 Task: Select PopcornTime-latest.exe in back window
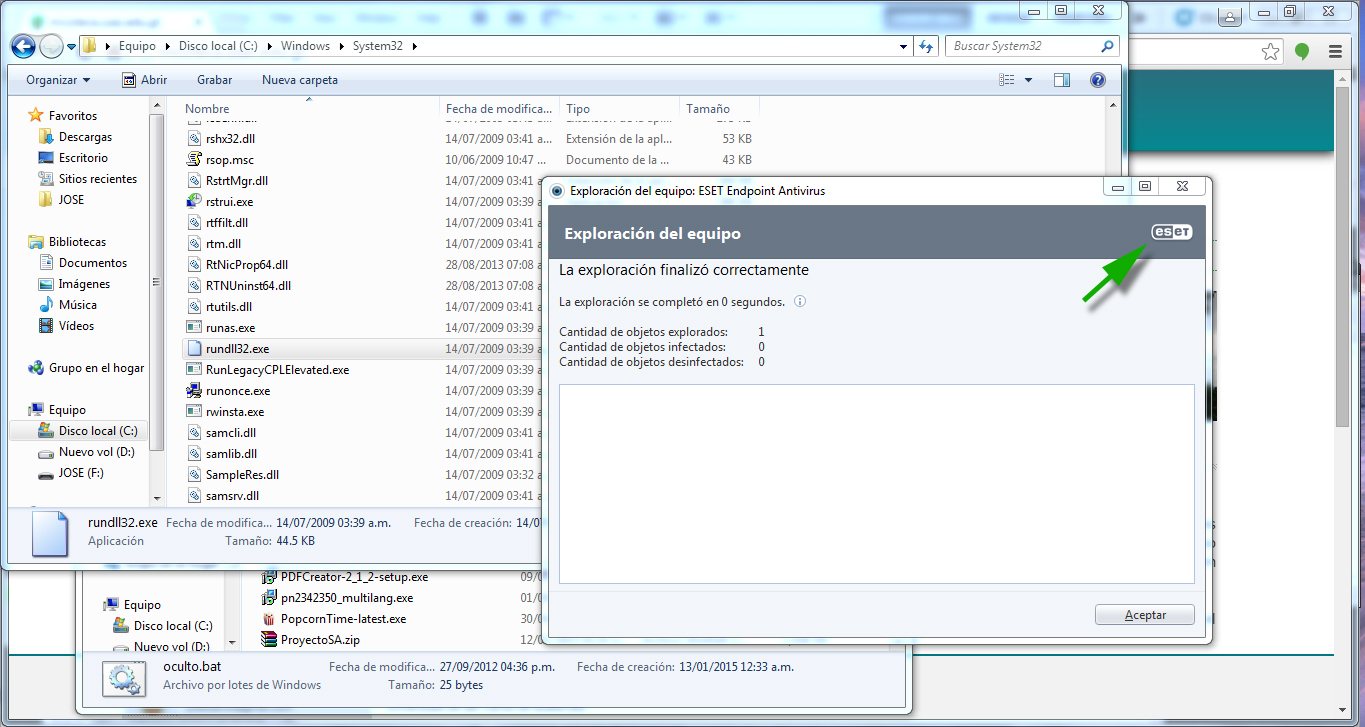click(343, 619)
